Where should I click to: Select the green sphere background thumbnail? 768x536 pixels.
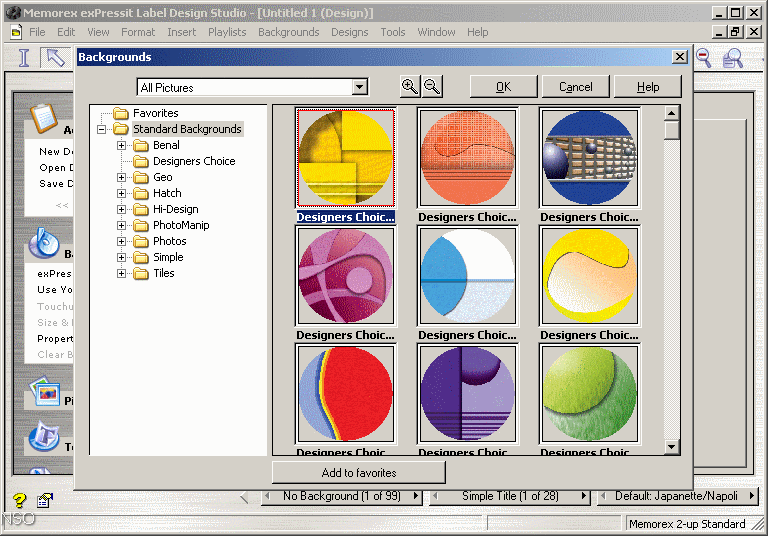coord(589,394)
